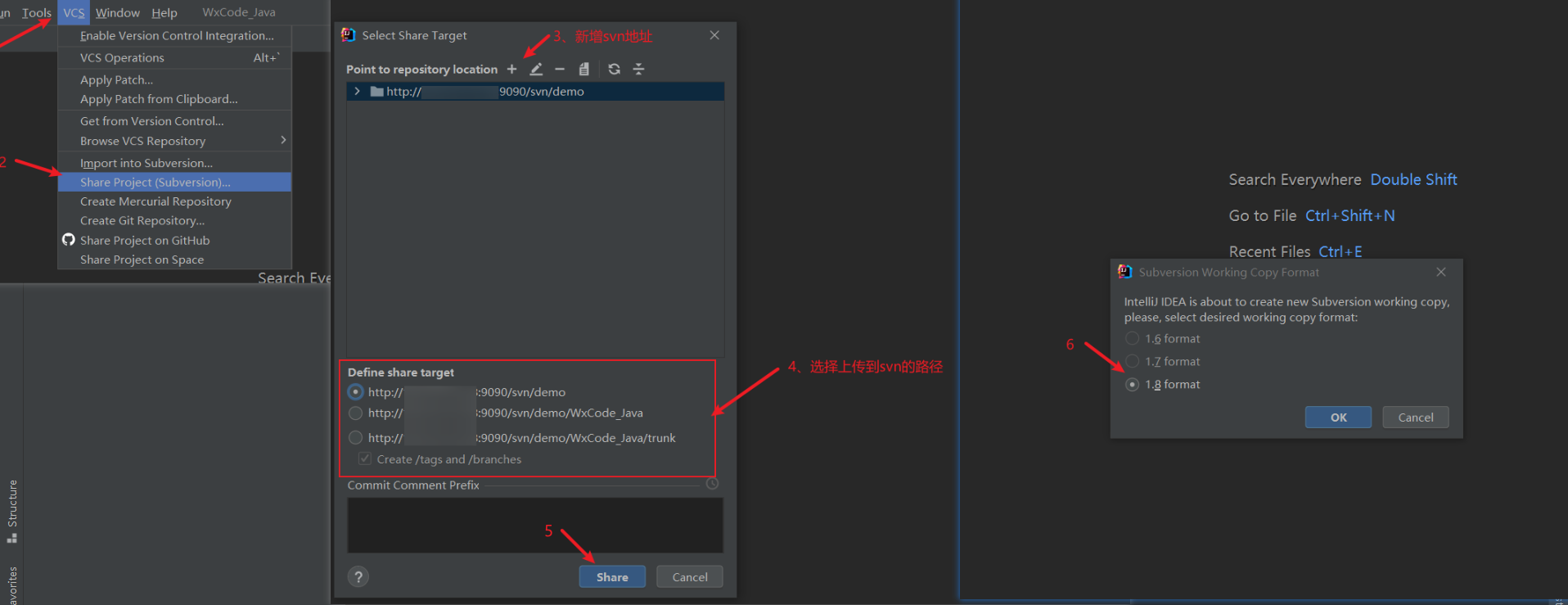Open commit comment history clock icon
Image resolution: width=1568 pixels, height=605 pixels.
coord(712,485)
